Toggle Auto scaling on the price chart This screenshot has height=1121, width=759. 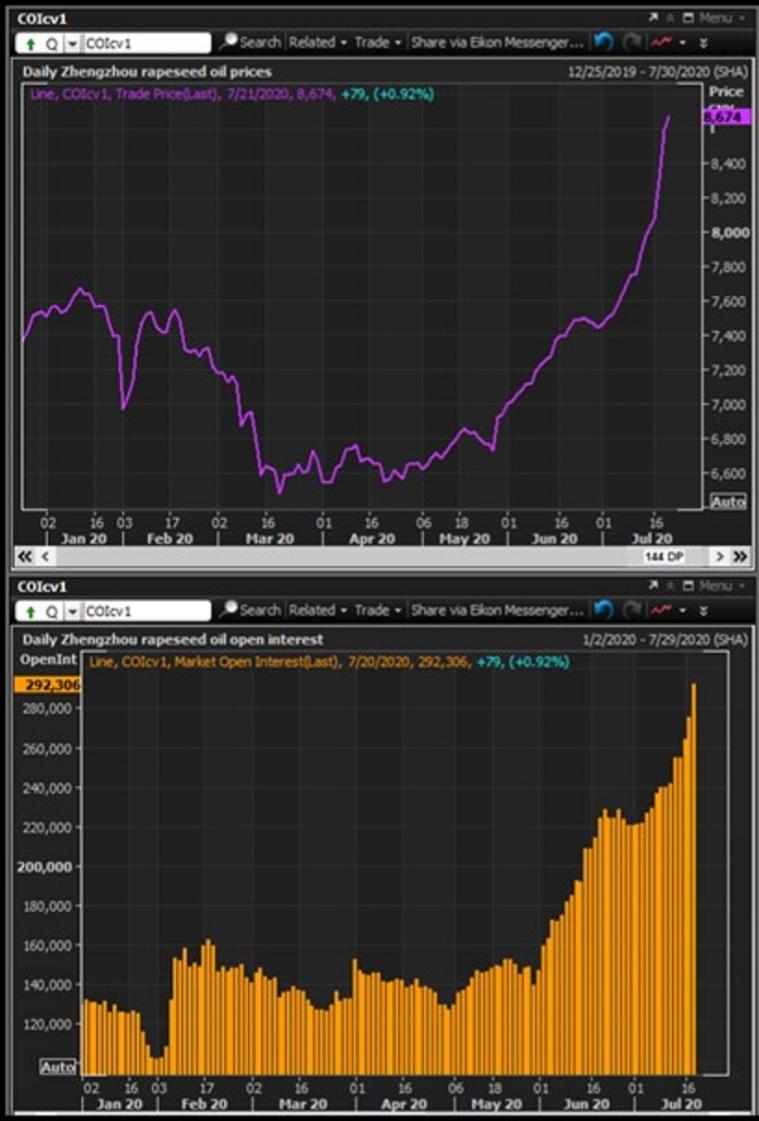click(728, 501)
